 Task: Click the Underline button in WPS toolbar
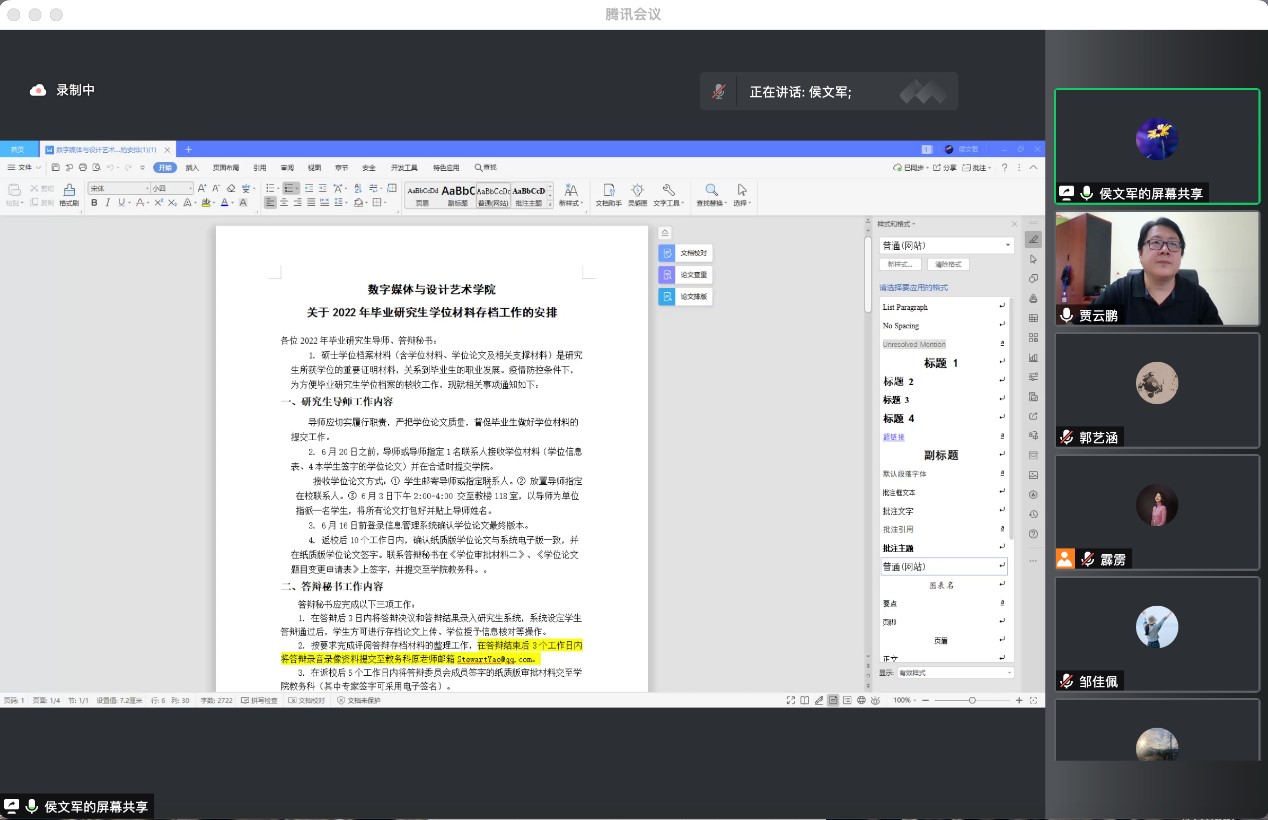pyautogui.click(x=121, y=202)
